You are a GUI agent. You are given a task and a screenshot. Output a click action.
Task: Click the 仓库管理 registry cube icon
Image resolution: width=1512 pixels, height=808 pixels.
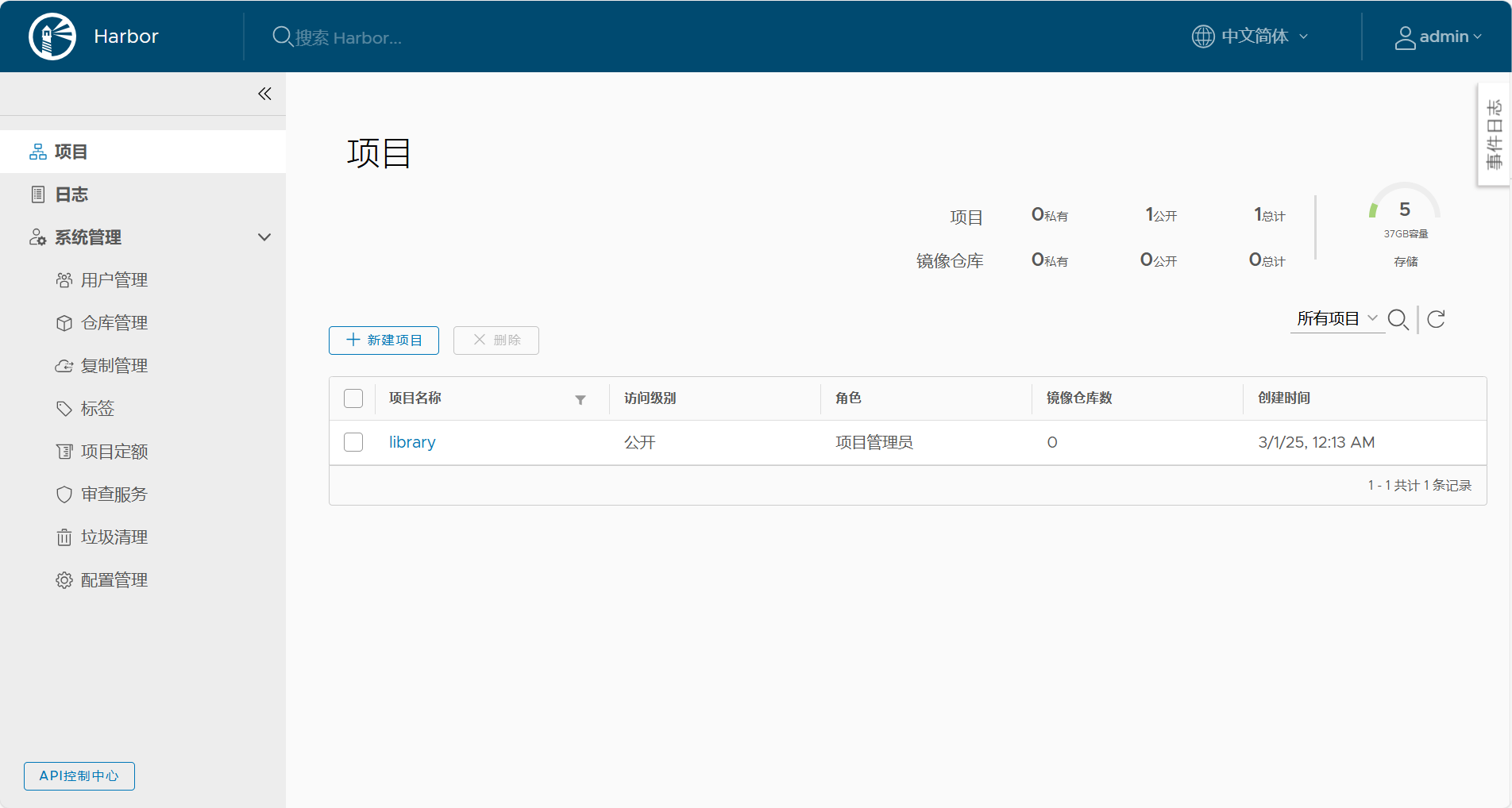(64, 323)
